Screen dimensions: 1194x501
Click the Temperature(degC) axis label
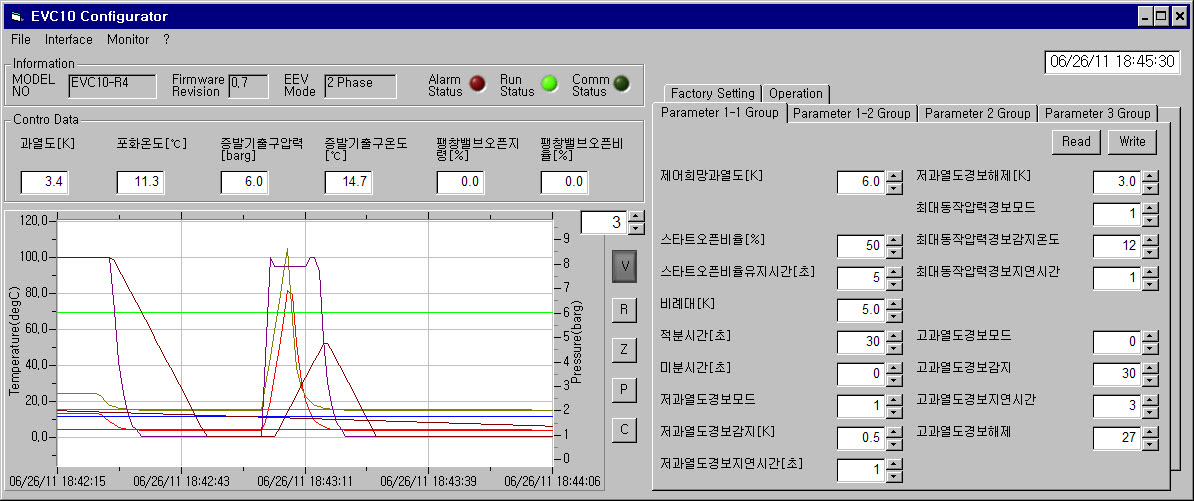coord(14,340)
